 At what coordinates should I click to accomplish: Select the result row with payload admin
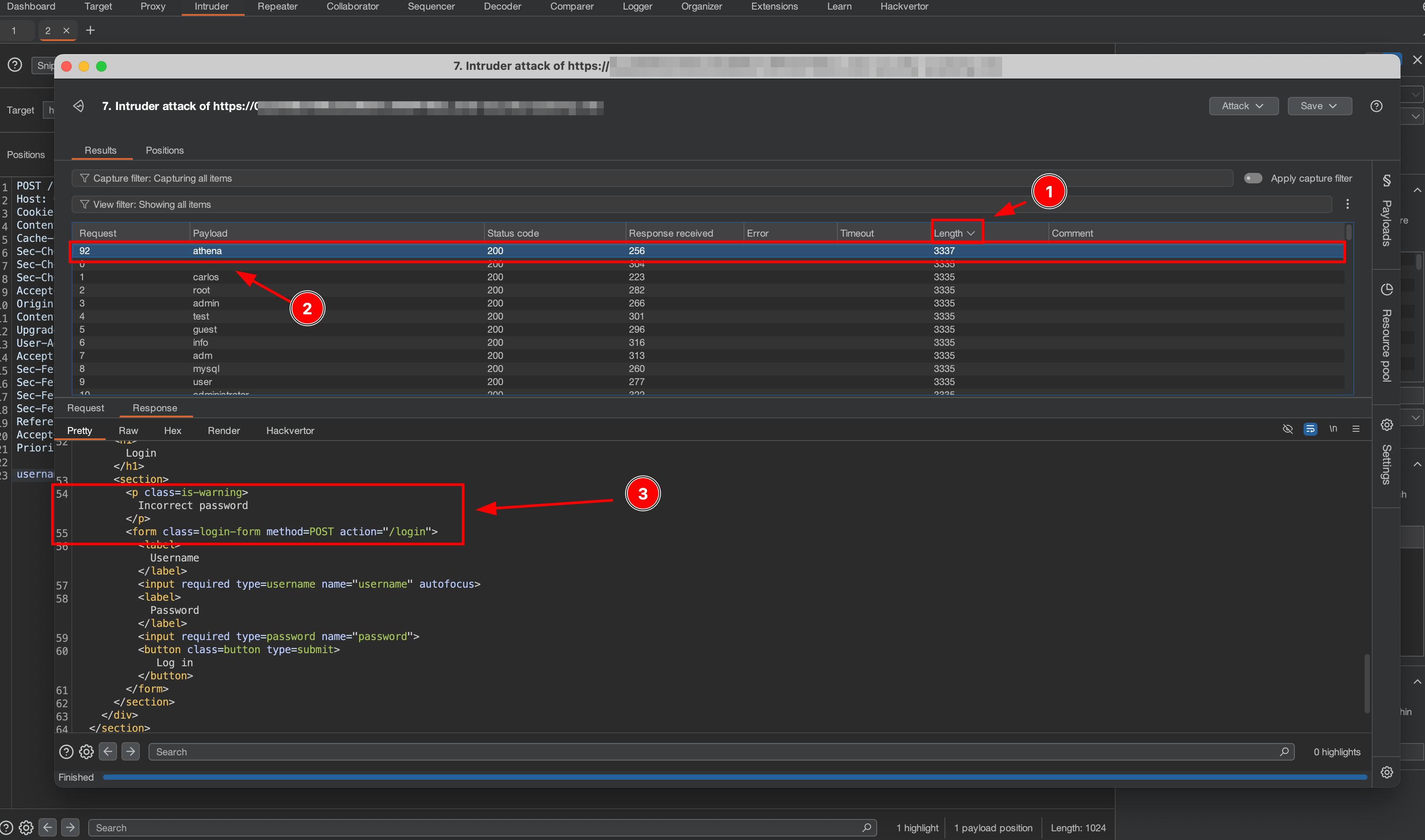click(x=708, y=303)
